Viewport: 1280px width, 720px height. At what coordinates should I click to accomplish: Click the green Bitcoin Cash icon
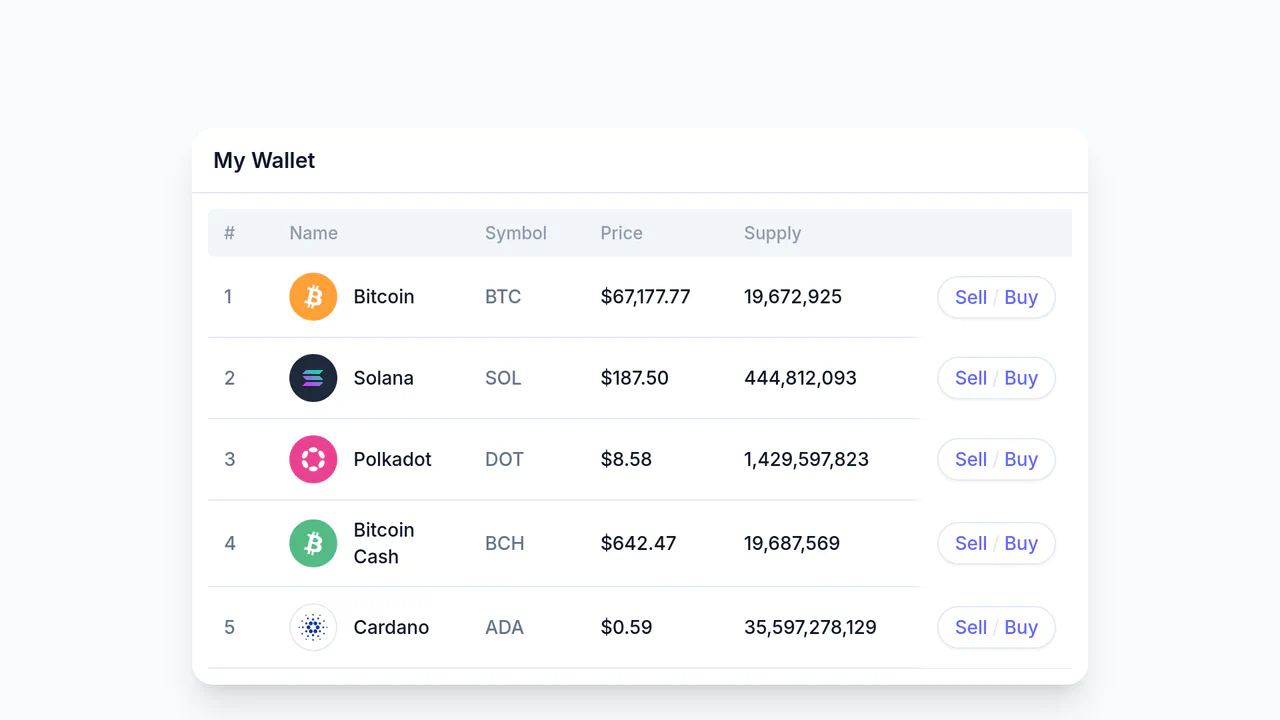(x=313, y=543)
